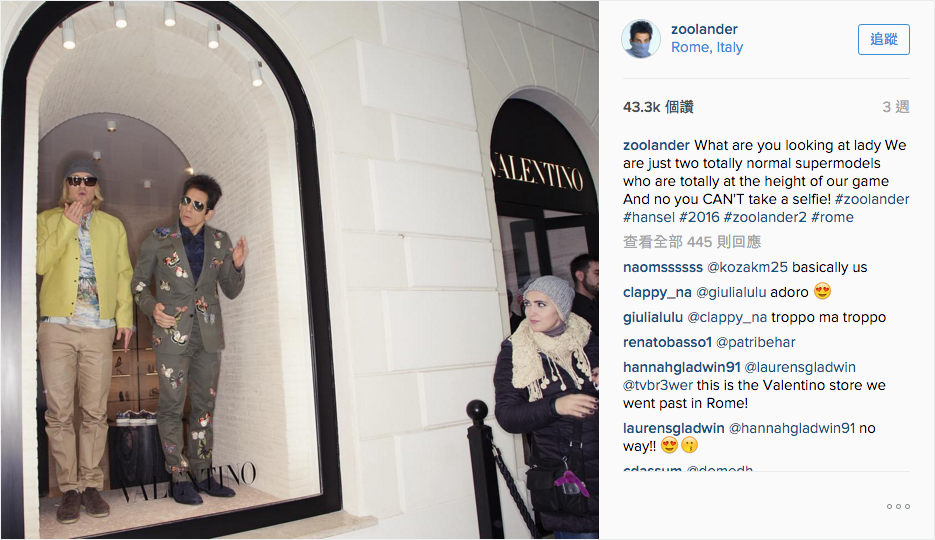Visit laurensgladwin's profile
This screenshot has width=935, height=540.
pyautogui.click(x=674, y=428)
